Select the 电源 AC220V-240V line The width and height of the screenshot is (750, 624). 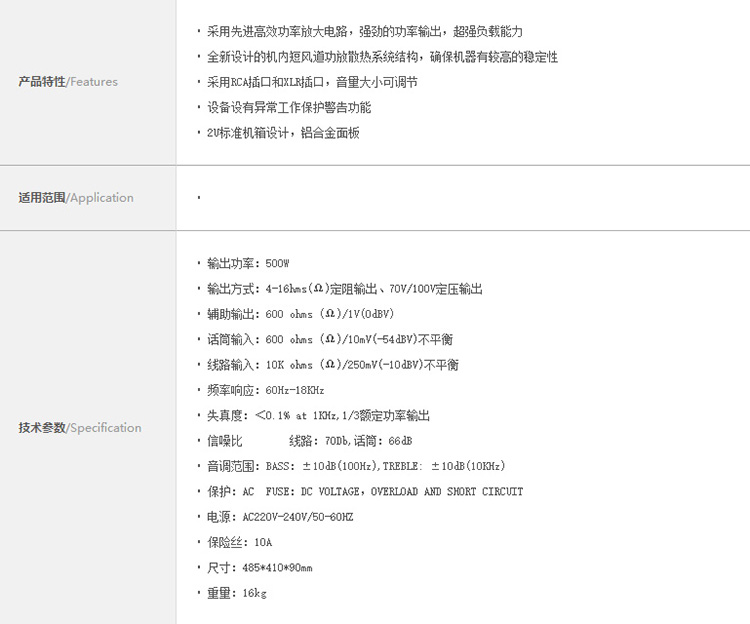(280, 517)
